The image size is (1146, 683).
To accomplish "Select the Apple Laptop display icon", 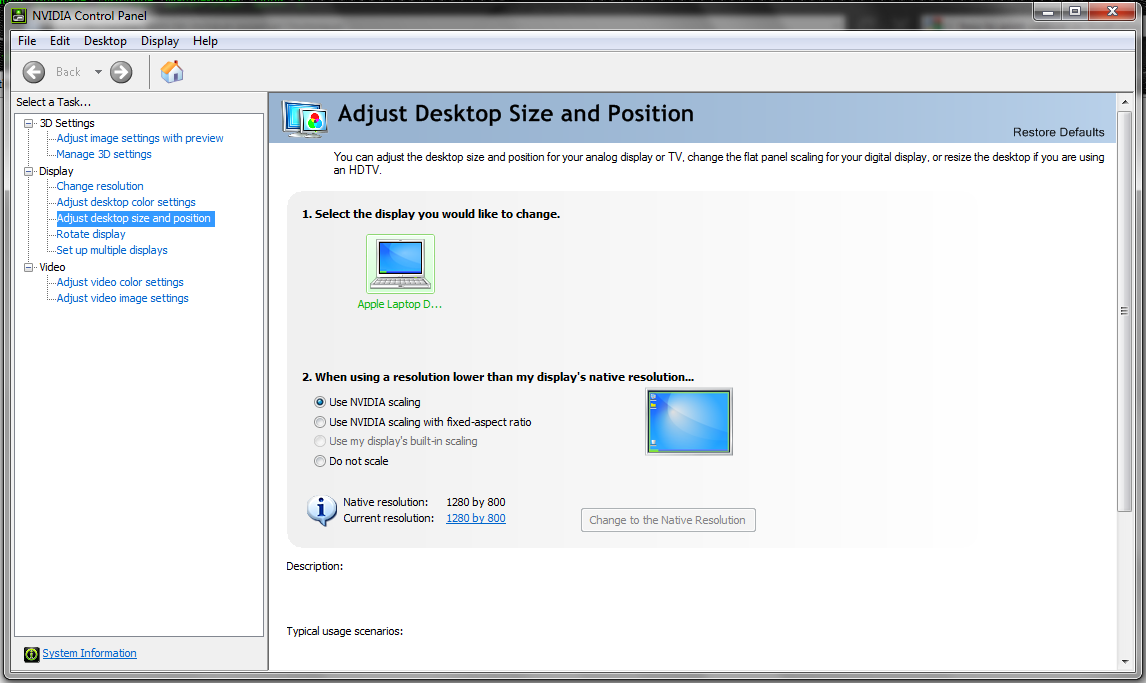I will 400,264.
